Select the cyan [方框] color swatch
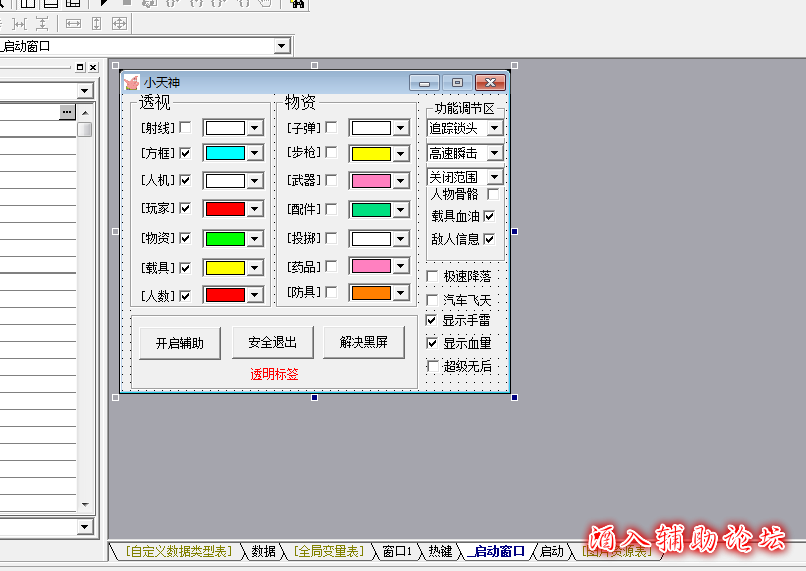Image resolution: width=806 pixels, height=571 pixels. (225, 153)
